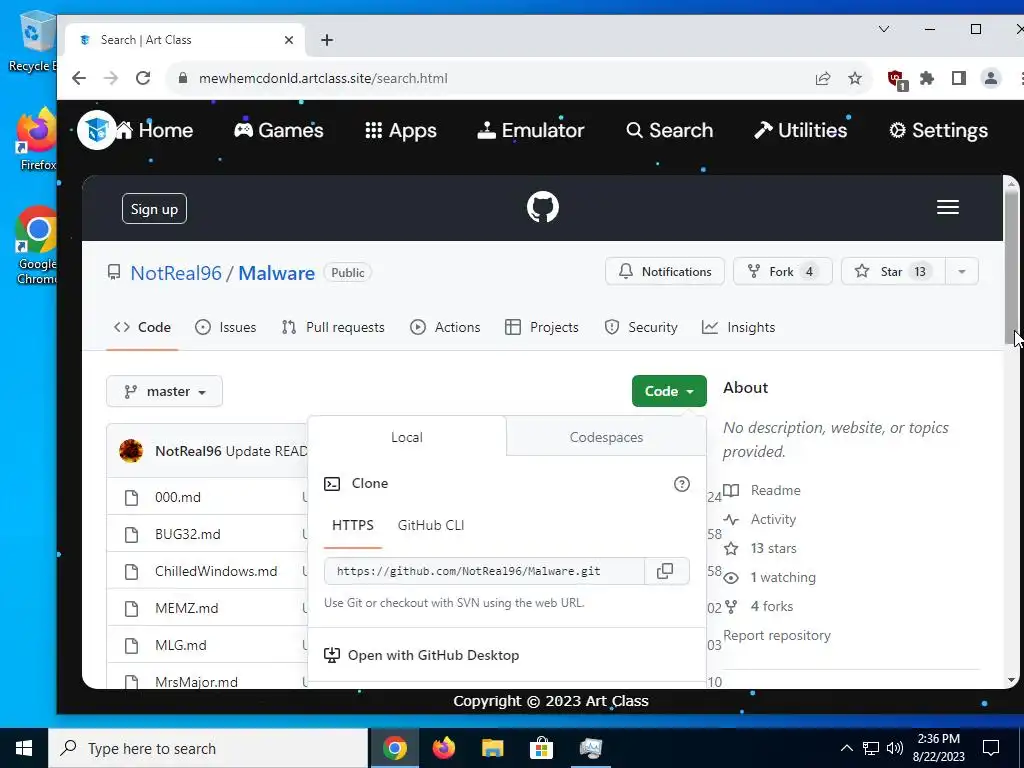Click the Windows Start button
1024x768 pixels.
pyautogui.click(x=24, y=748)
